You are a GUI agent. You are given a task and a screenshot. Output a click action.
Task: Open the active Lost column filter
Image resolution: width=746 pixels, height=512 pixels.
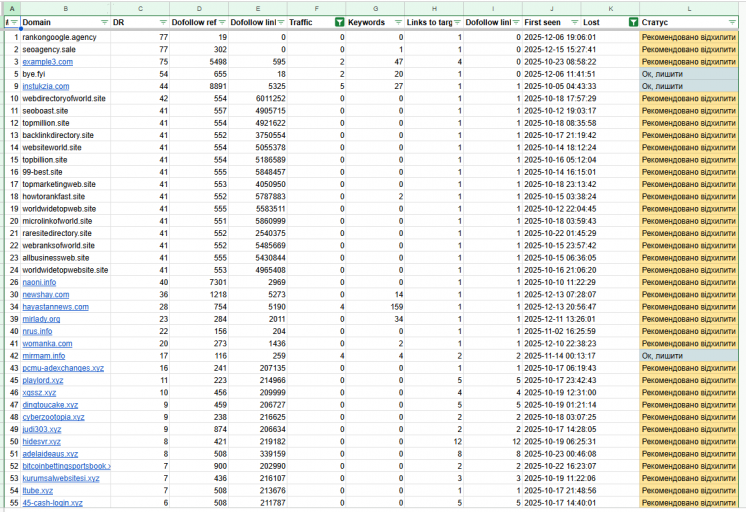click(633, 22)
